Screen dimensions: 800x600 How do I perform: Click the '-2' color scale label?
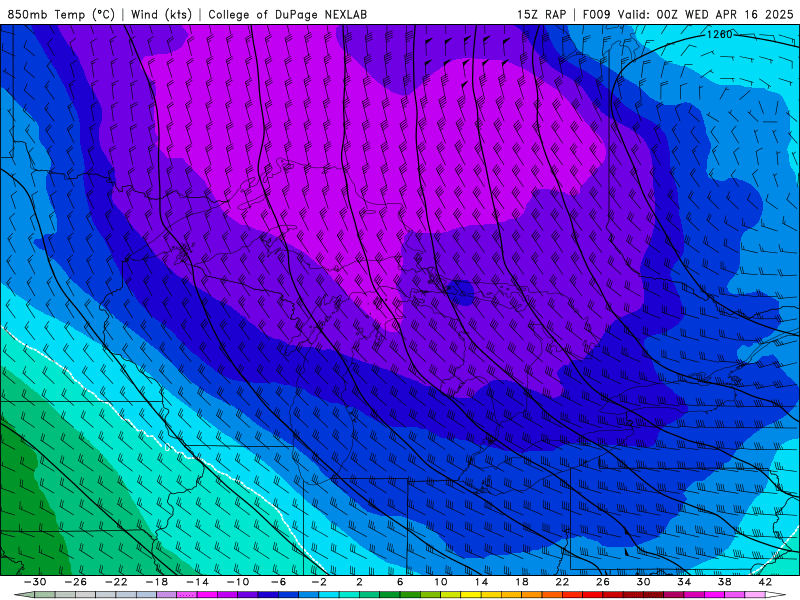pyautogui.click(x=319, y=582)
